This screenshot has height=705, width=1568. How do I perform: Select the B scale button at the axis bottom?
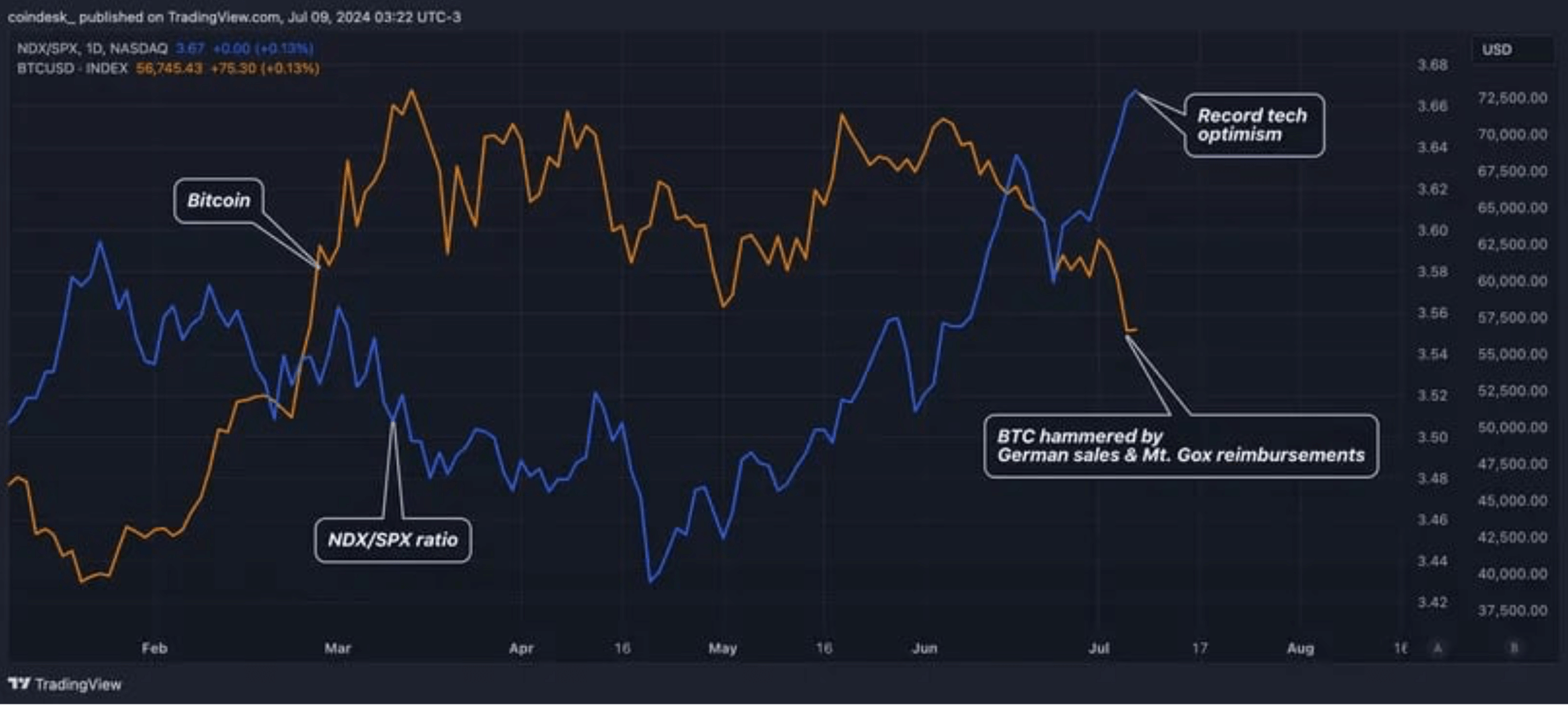pos(1514,648)
